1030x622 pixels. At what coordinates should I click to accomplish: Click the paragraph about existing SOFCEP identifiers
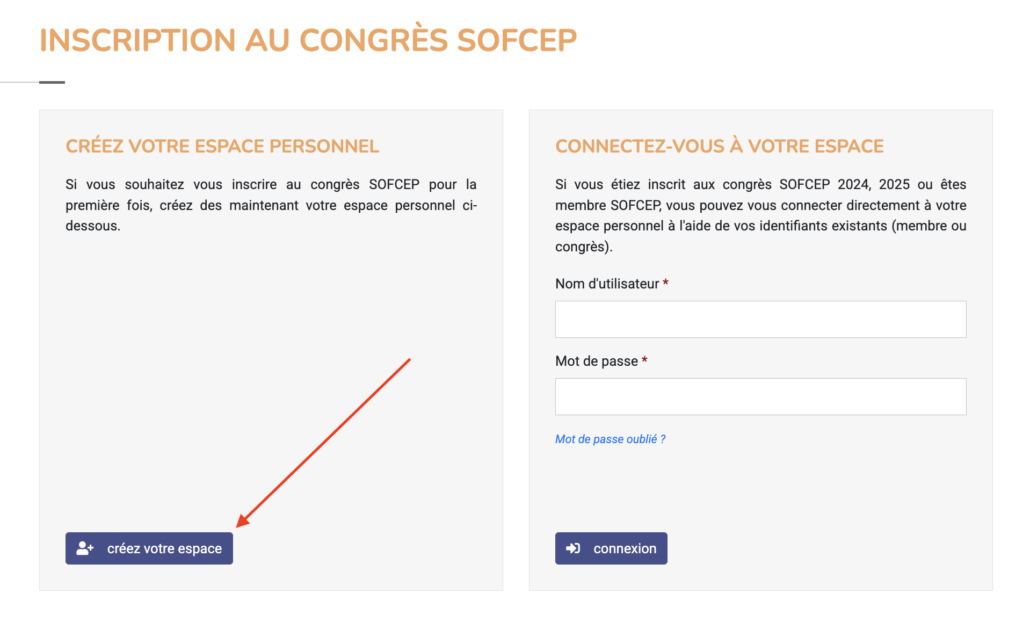pos(760,215)
